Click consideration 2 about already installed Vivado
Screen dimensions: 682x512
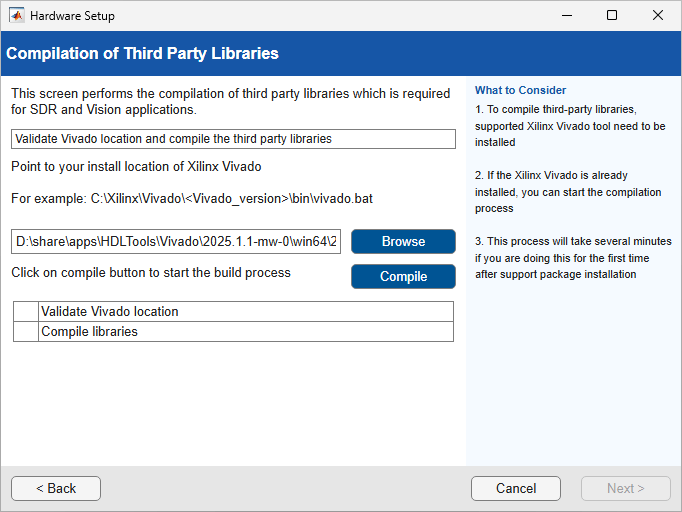568,192
